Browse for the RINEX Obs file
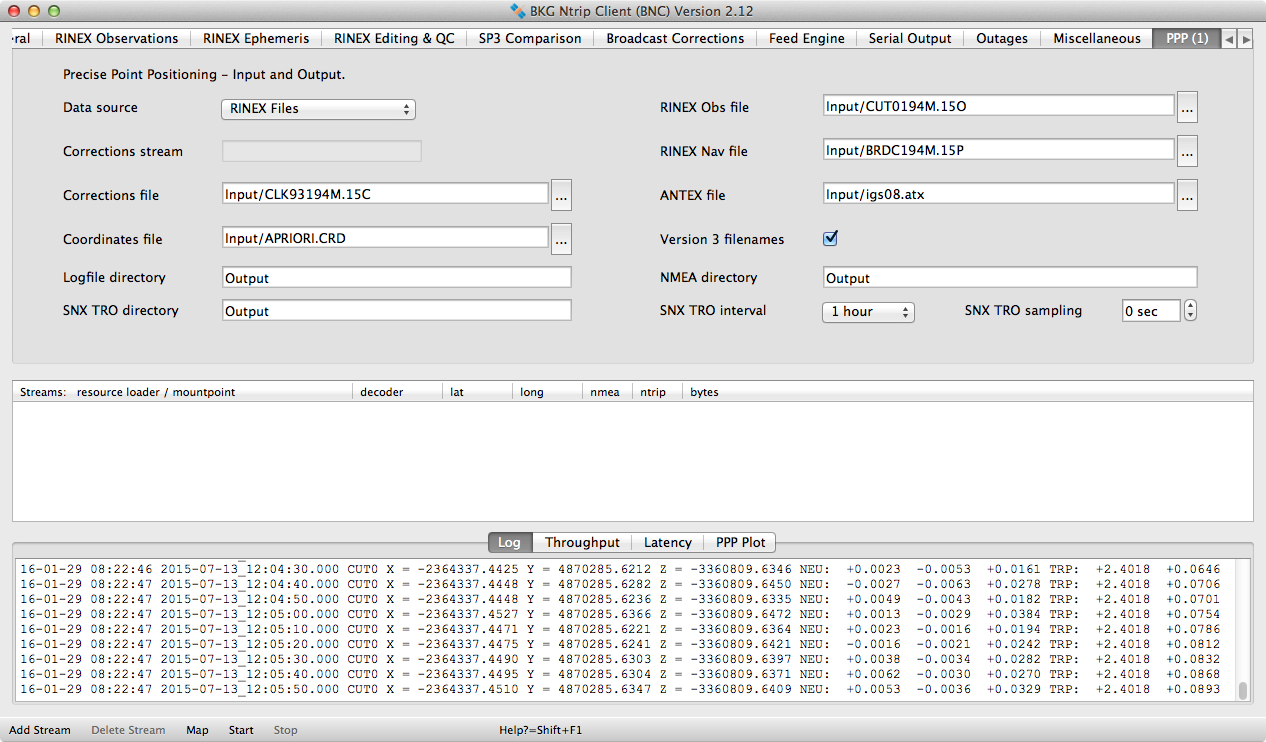The width and height of the screenshot is (1266, 742). click(x=1187, y=107)
